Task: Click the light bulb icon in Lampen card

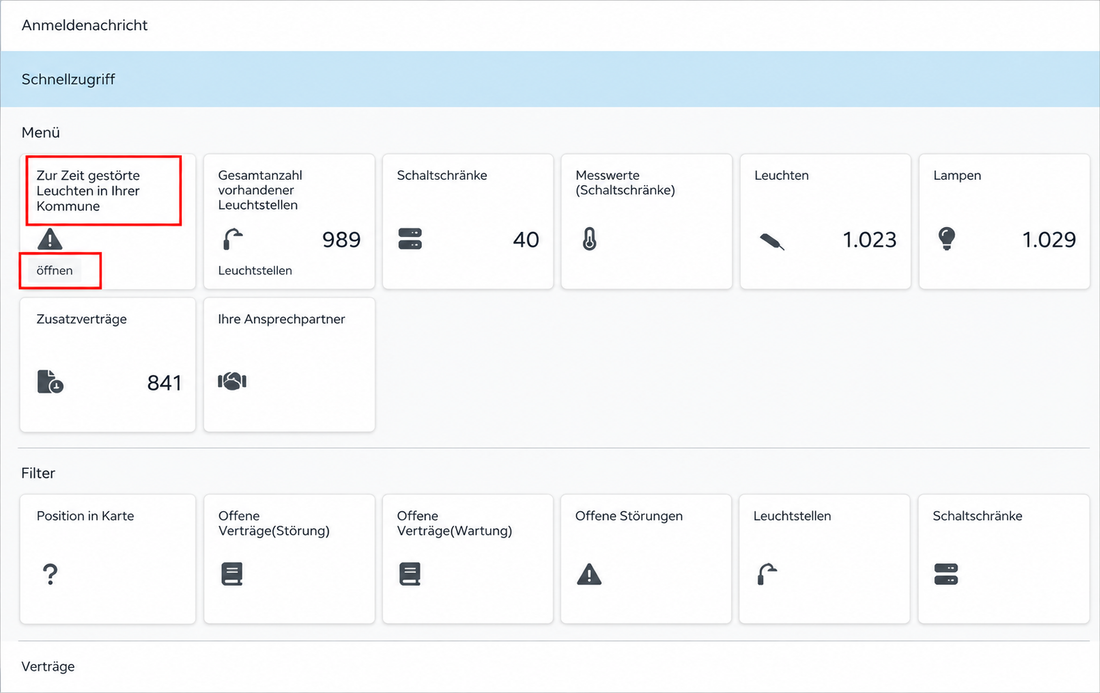Action: click(946, 238)
